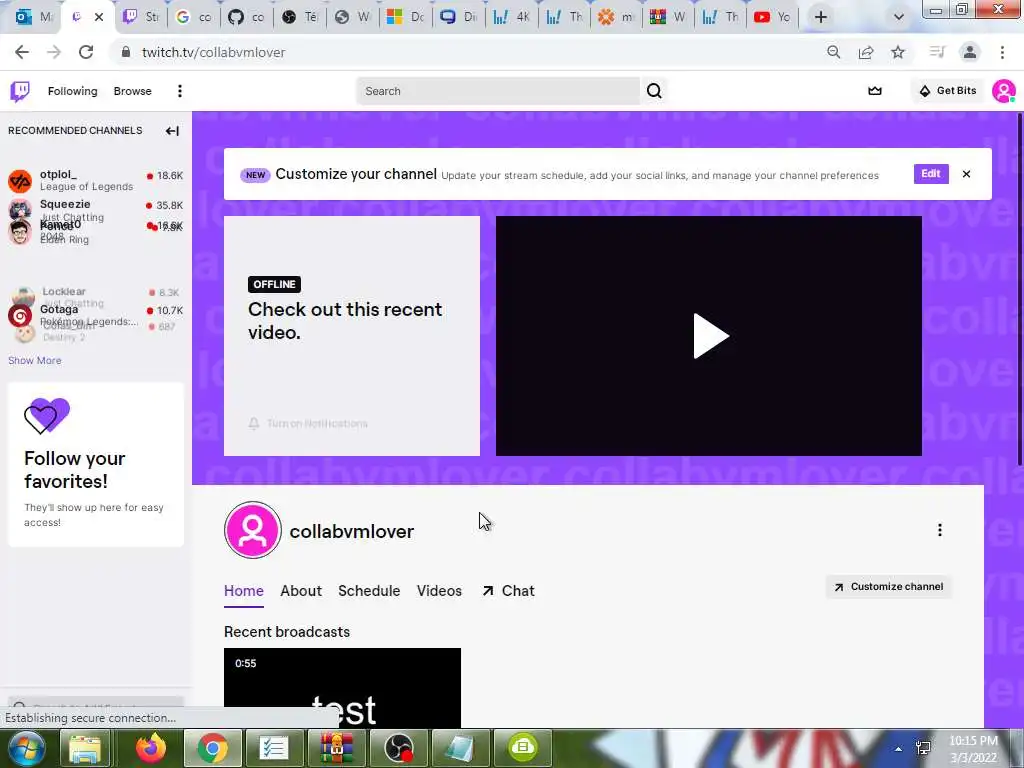Screen dimensions: 1024x768
Task: Play the recent video in the player
Action: tap(709, 336)
